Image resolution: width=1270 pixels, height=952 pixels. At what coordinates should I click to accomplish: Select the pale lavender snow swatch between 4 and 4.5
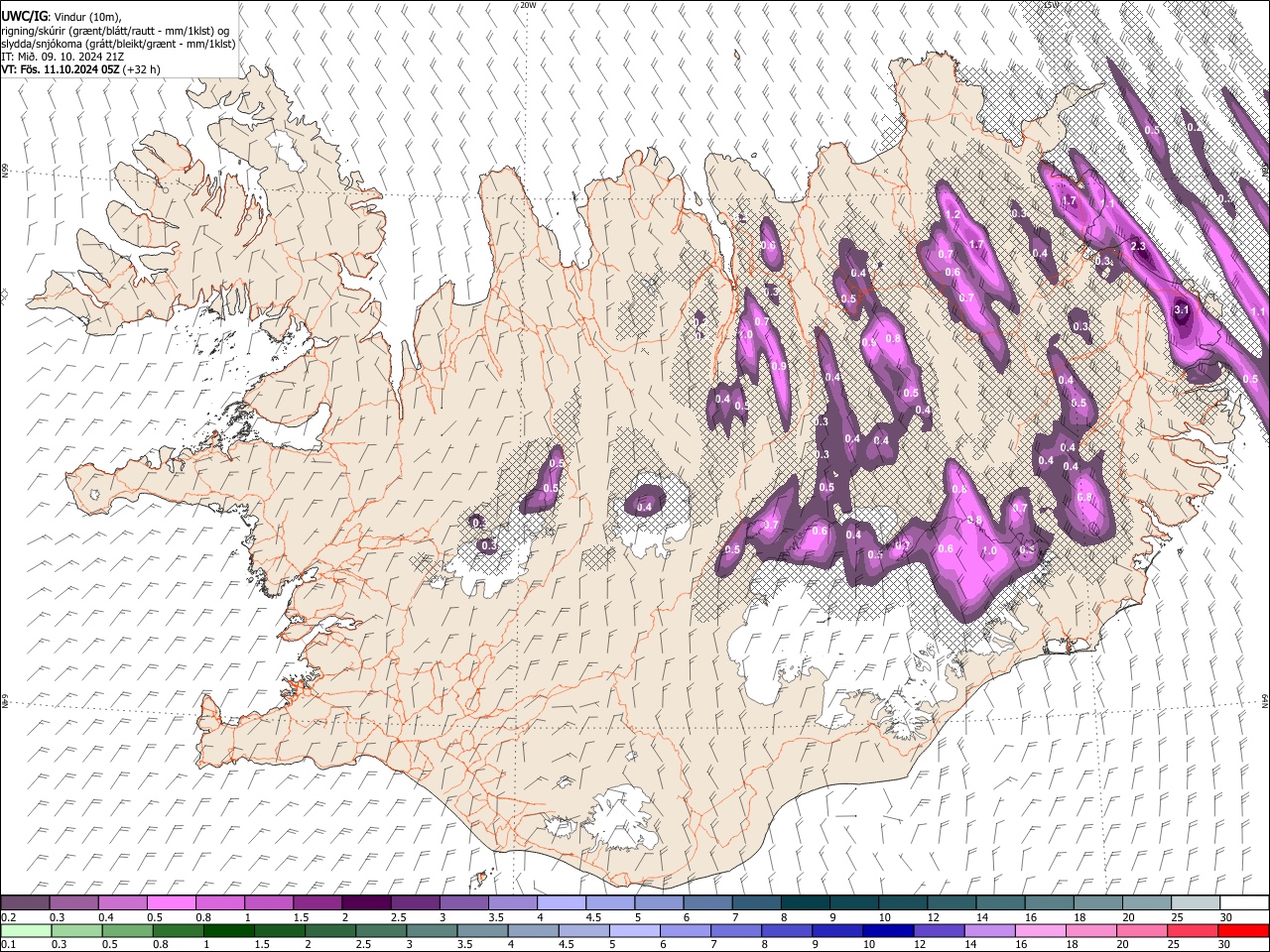click(x=562, y=903)
